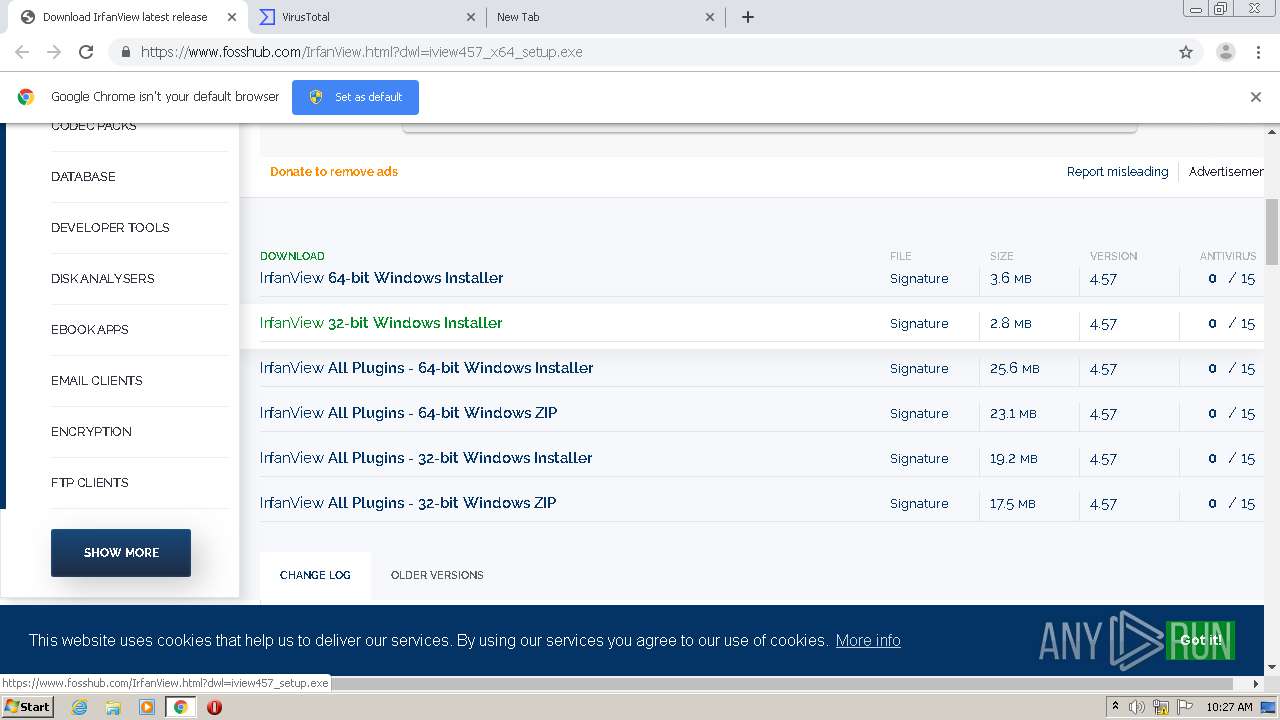Image resolution: width=1280 pixels, height=720 pixels.
Task: Switch to the OLDER VERSIONS tab
Action: click(437, 575)
